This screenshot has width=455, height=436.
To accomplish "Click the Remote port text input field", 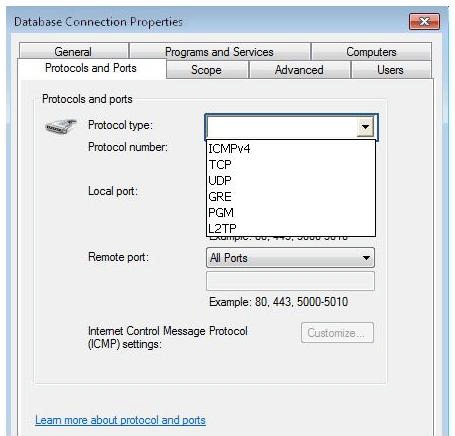I will click(290, 281).
